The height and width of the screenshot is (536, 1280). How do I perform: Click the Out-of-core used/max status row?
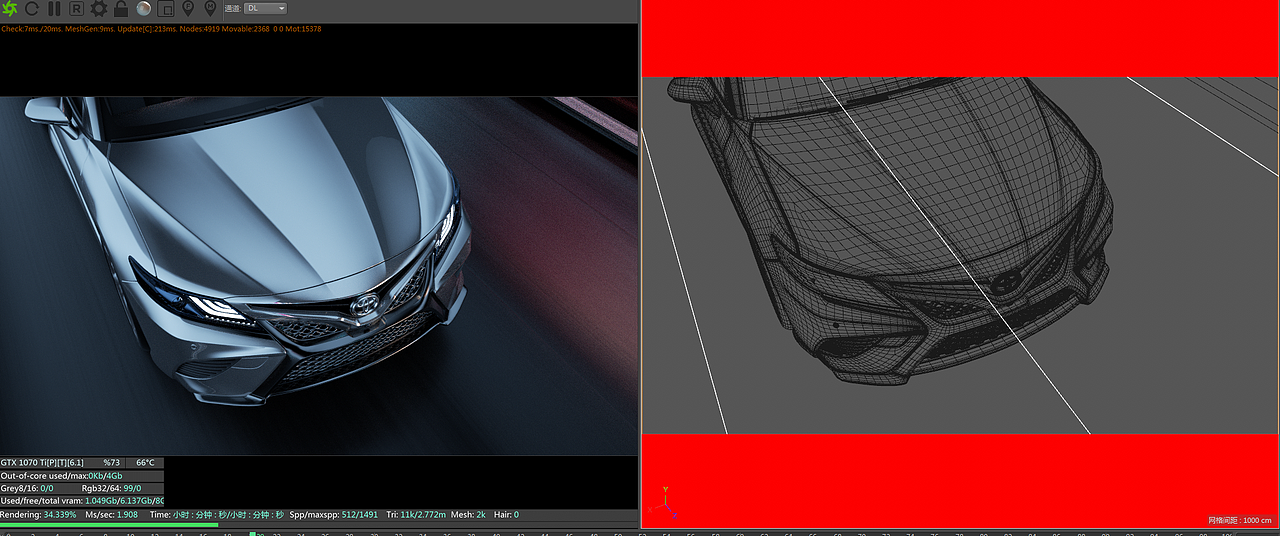pos(82,476)
